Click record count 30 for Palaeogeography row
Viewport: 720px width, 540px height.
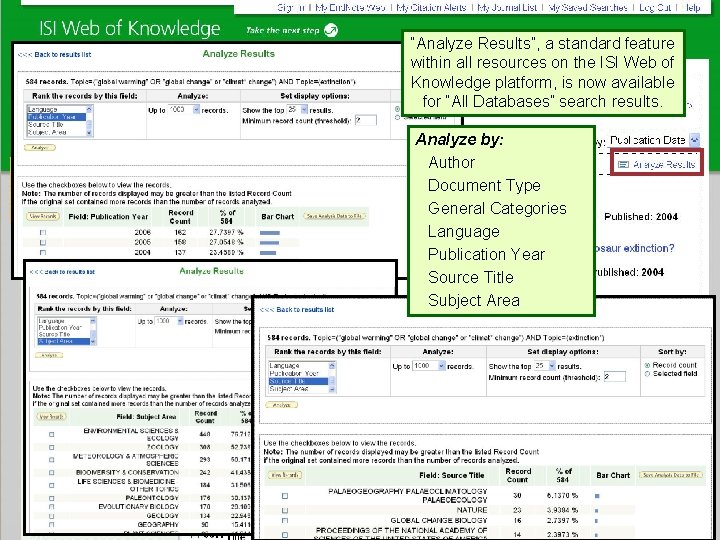(517, 495)
